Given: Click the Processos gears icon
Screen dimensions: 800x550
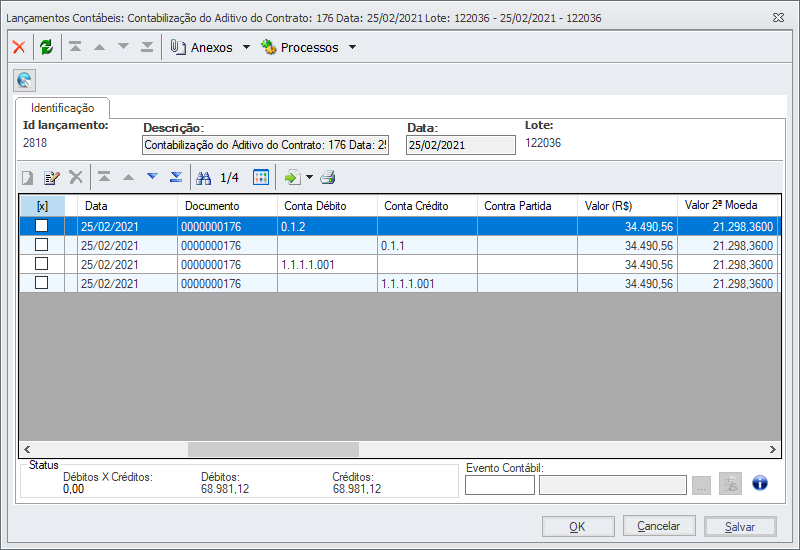Looking at the screenshot, I should point(268,47).
